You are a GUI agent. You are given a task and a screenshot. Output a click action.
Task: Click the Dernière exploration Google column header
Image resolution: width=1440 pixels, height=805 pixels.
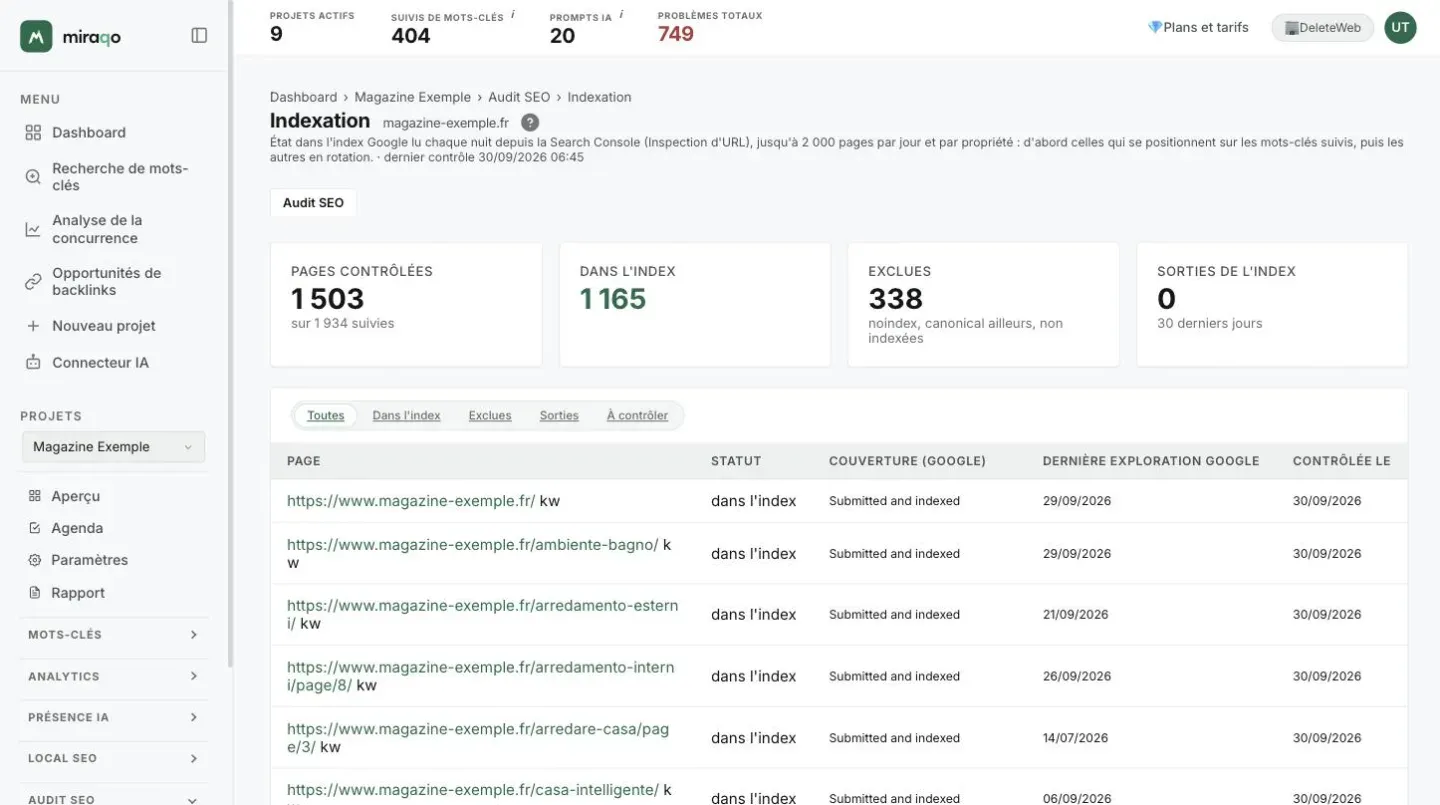click(1151, 461)
